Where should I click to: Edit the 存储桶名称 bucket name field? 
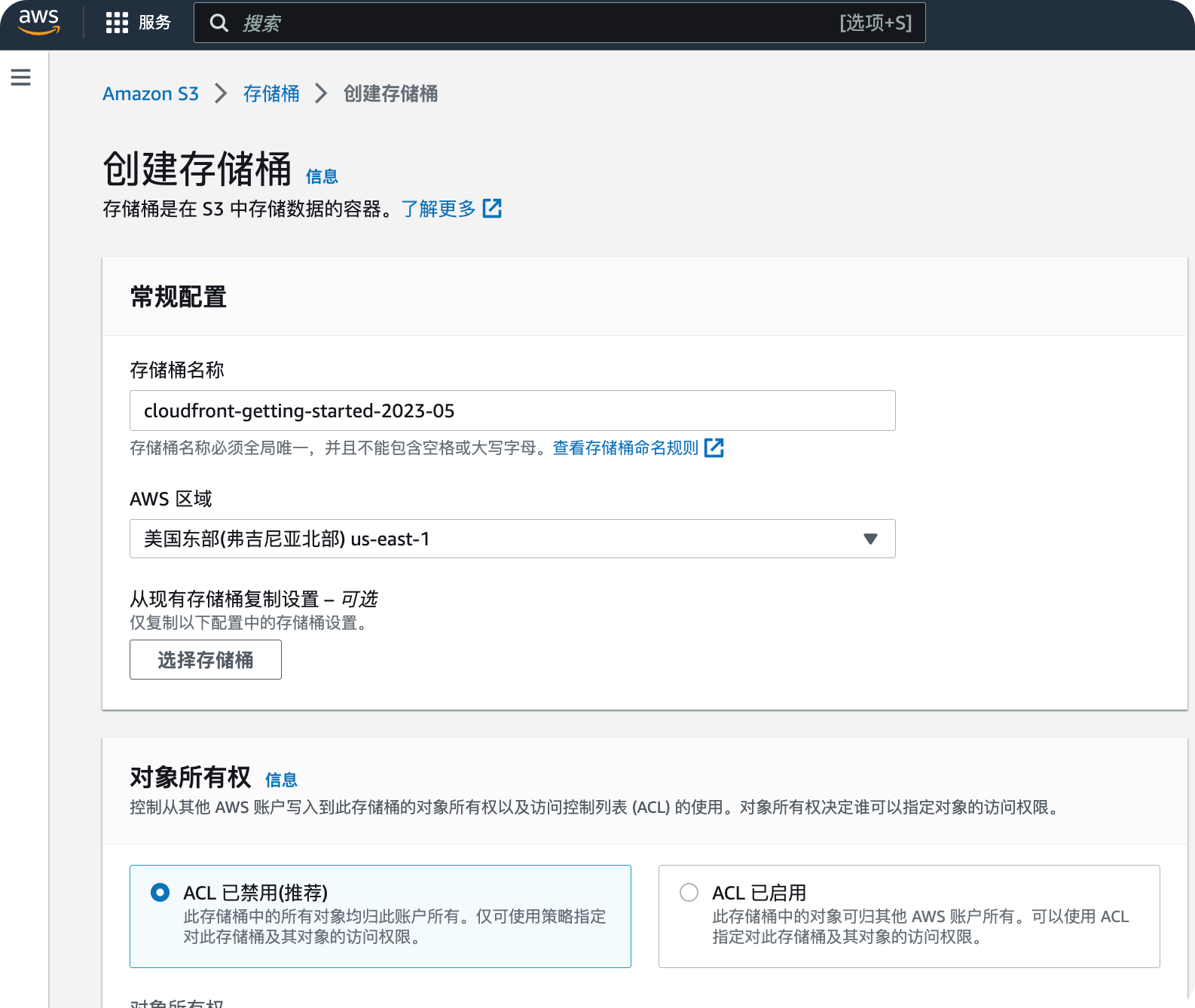coord(512,411)
